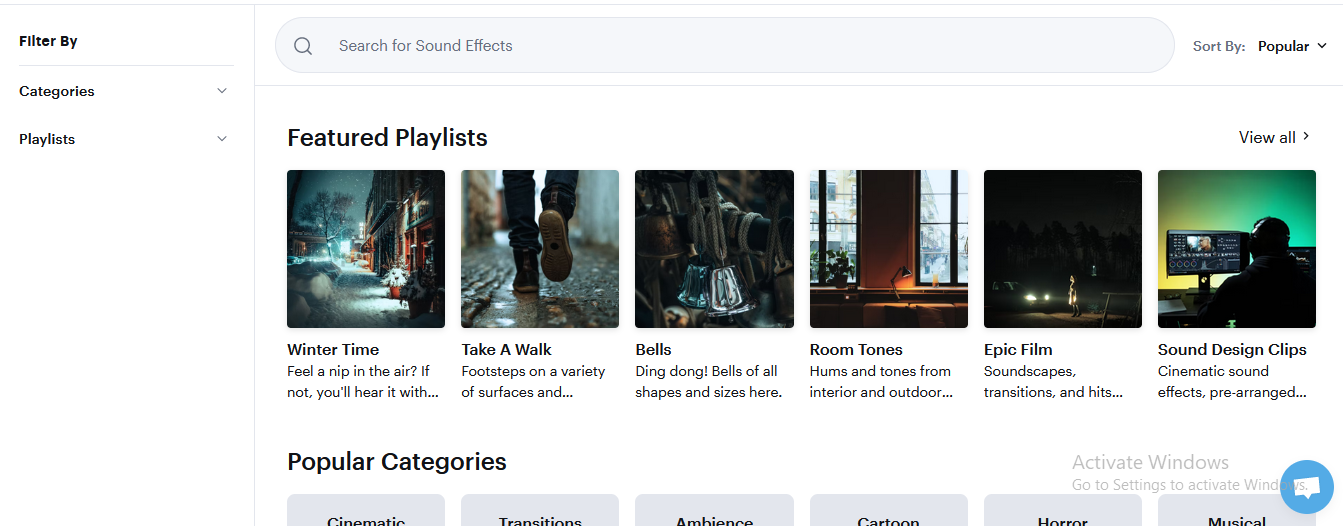Screen dimensions: 1343x526
Task: Click the Sound Design Clips title
Action: tap(1232, 349)
